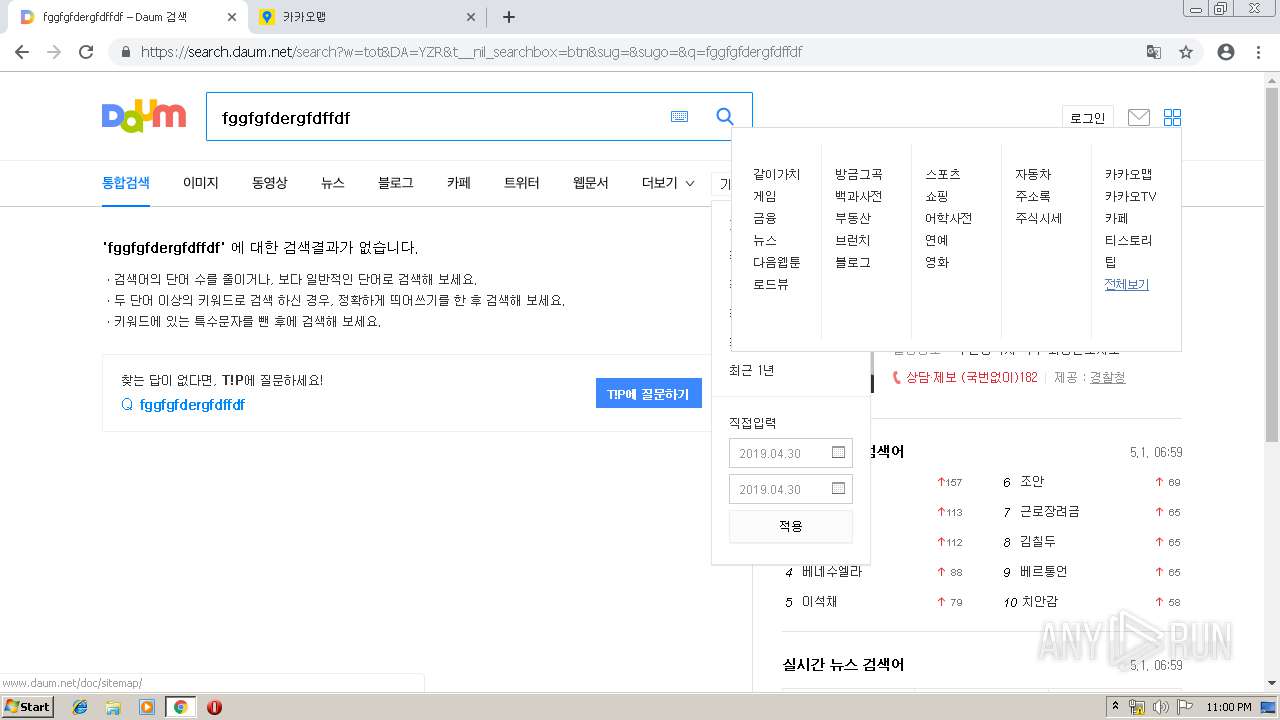Click the fggfgfdergfdffdf TIP question link
The width and height of the screenshot is (1280, 720).
pyautogui.click(x=192, y=405)
